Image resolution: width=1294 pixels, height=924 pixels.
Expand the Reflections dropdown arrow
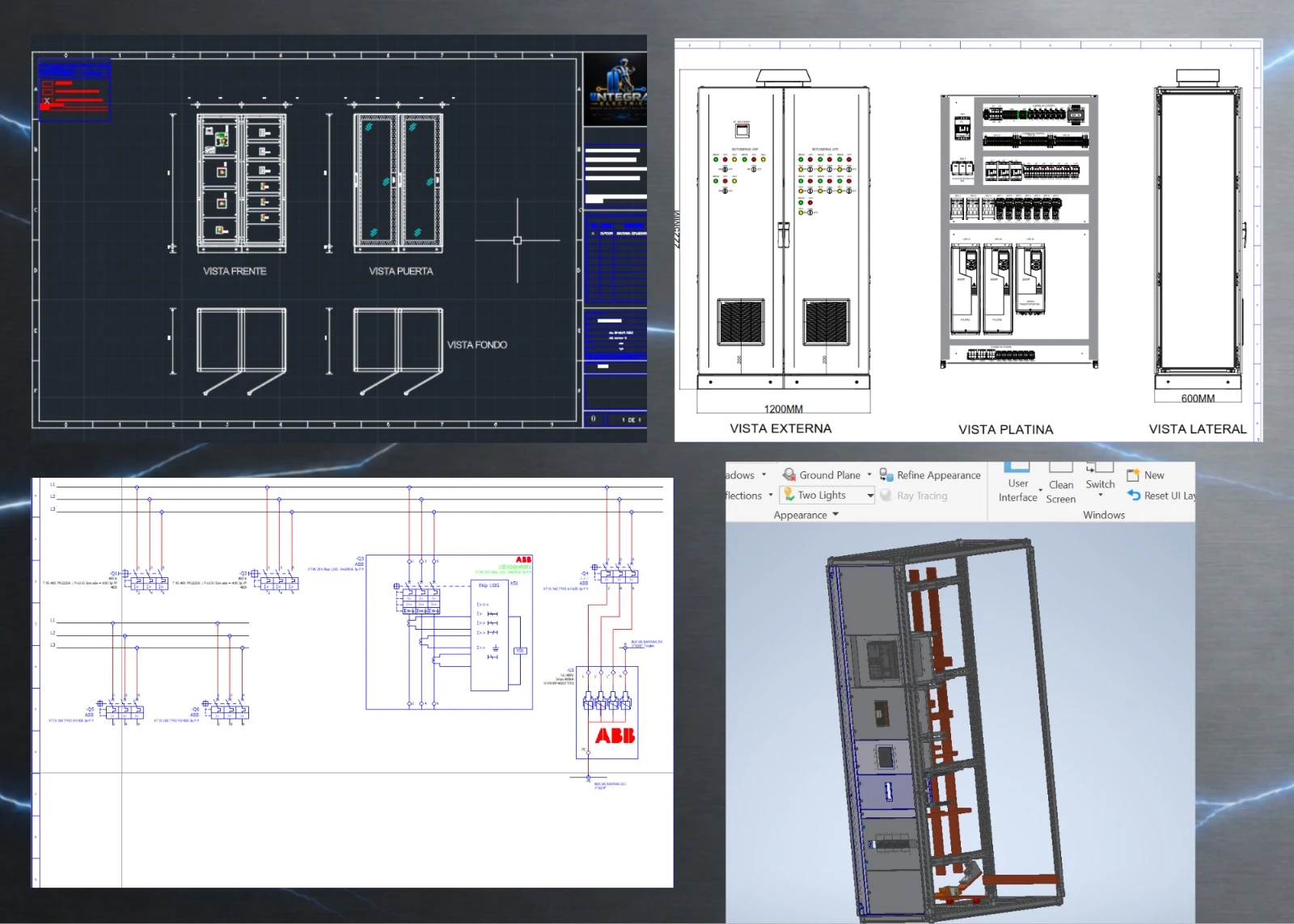click(x=770, y=496)
